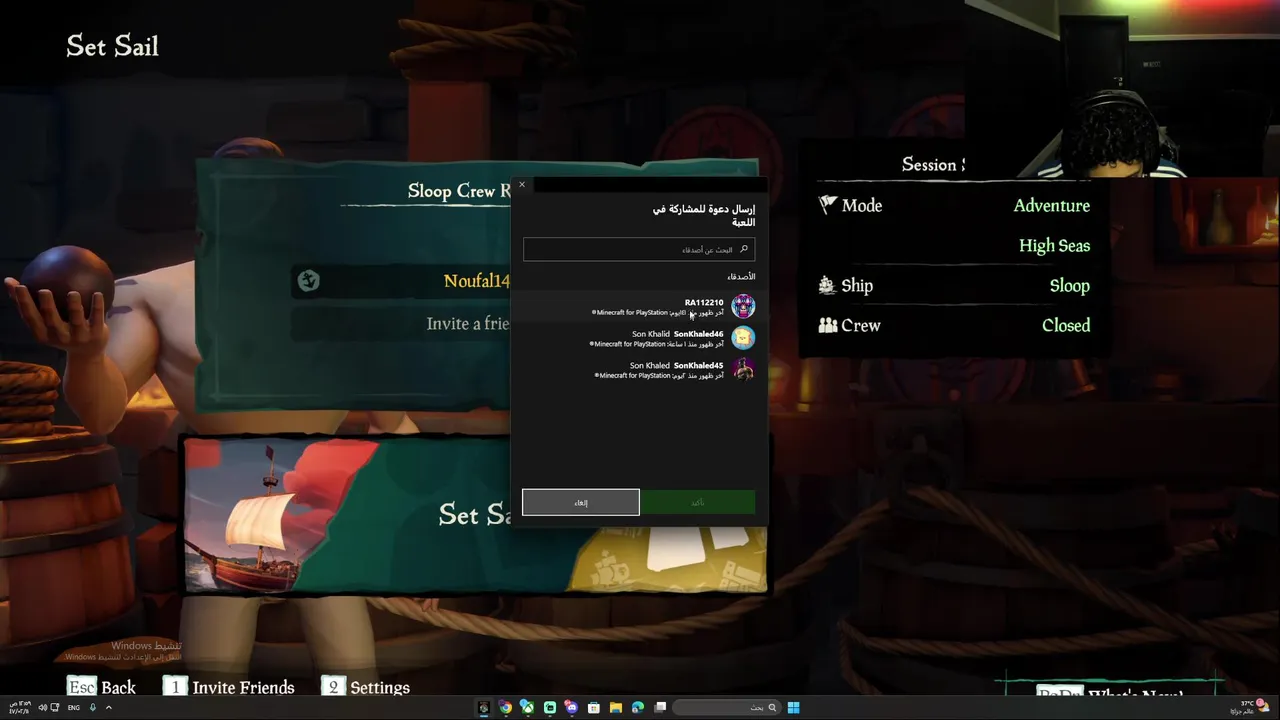
Task: Open the green app icon on the taskbar
Action: click(x=549, y=708)
